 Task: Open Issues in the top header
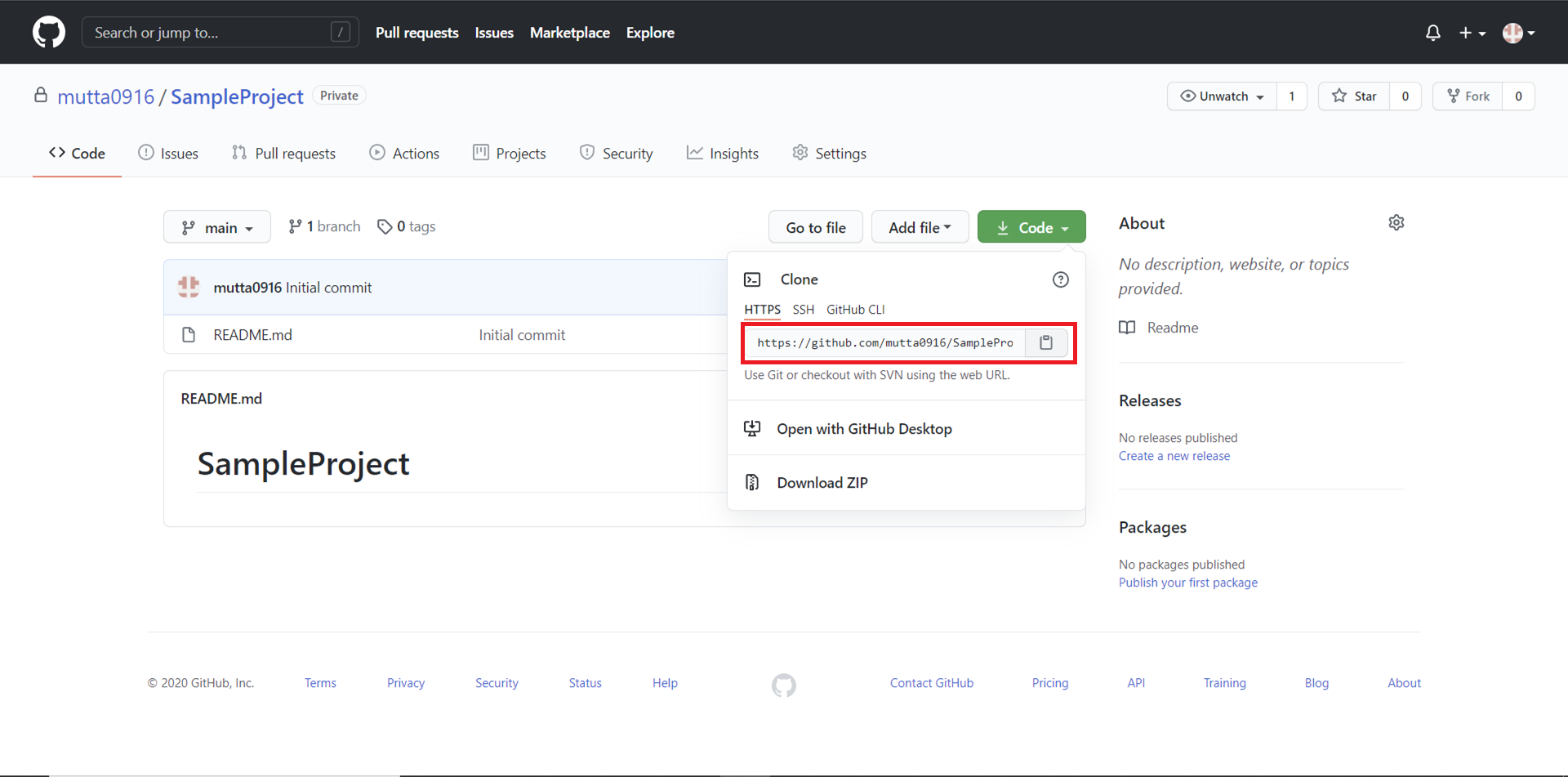click(x=494, y=33)
